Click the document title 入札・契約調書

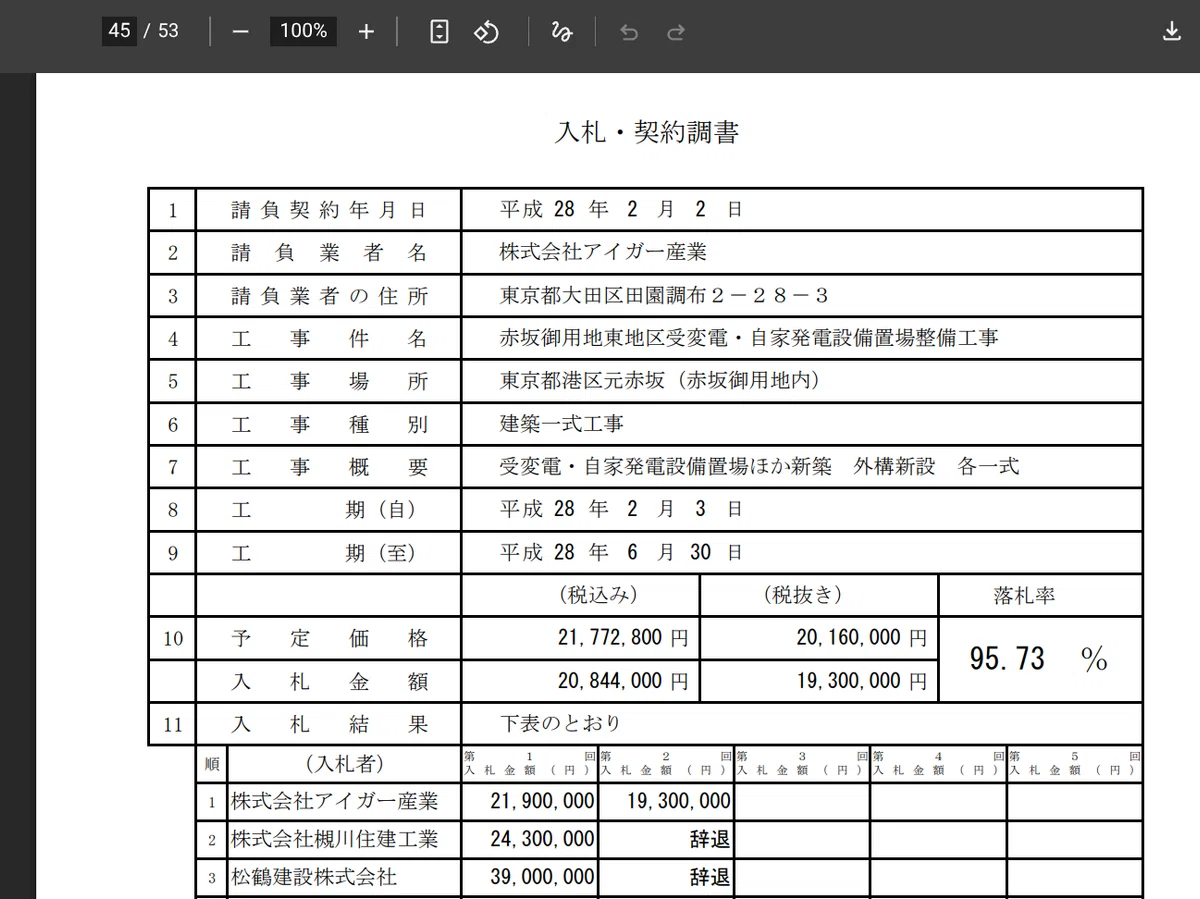point(647,132)
